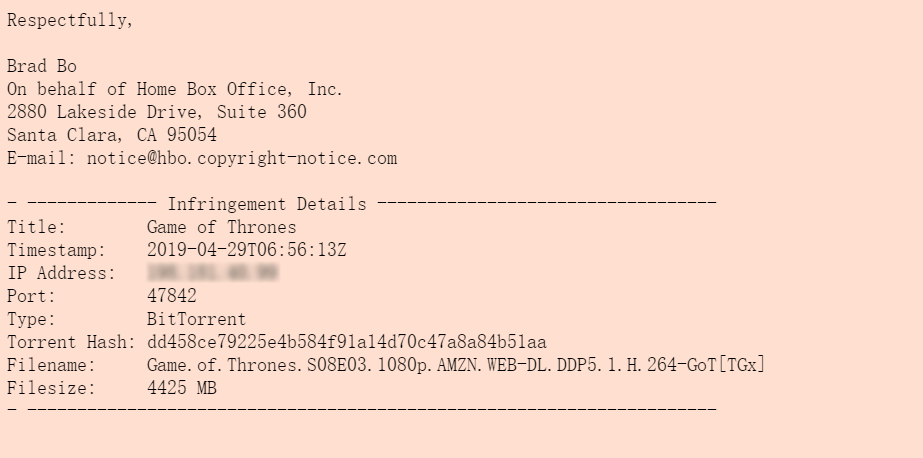Click the timestamp value 2019-04-29T06:56:13Z
The height and width of the screenshot is (458, 923).
click(x=246, y=250)
